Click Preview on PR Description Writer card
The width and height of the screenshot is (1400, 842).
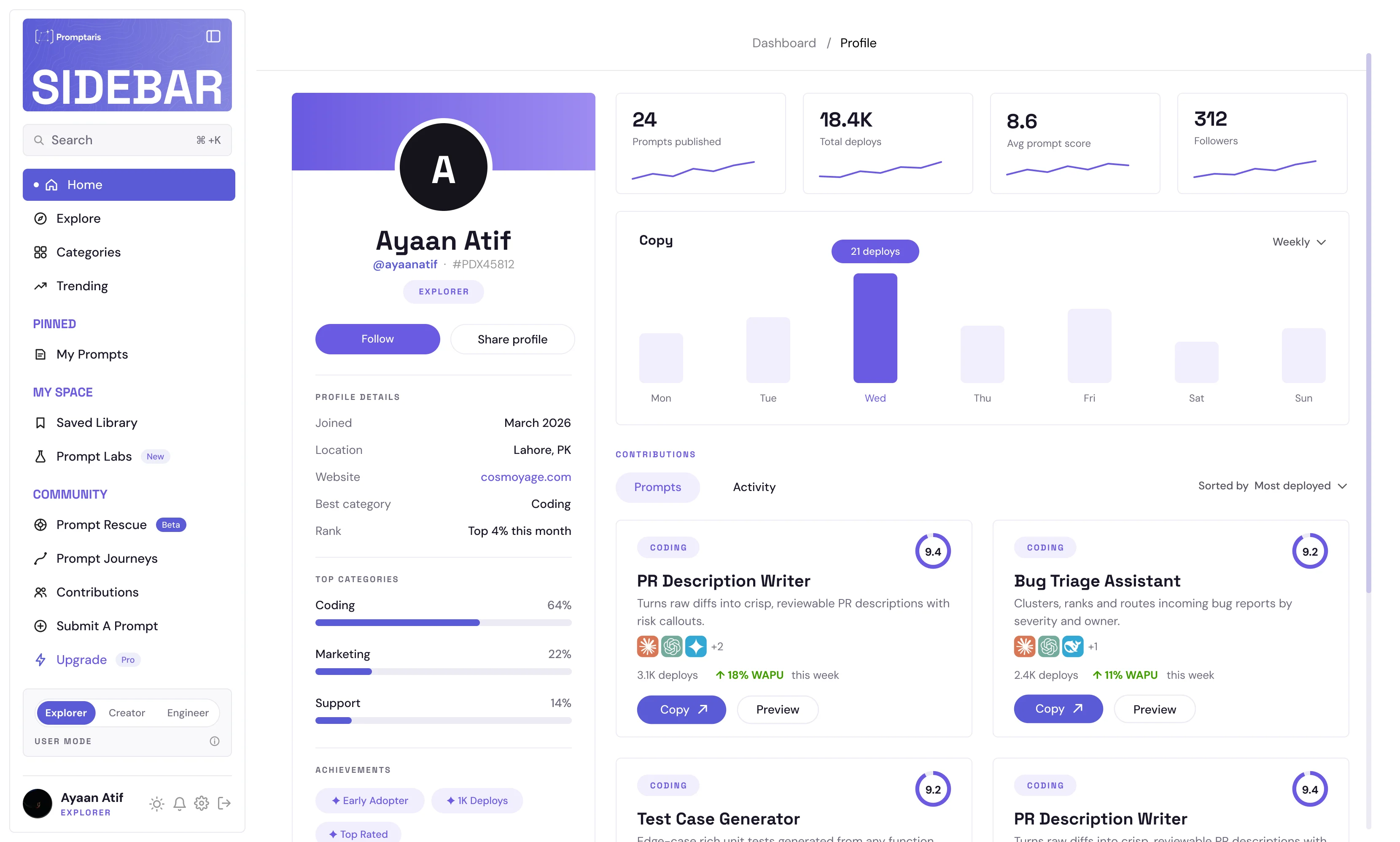pyautogui.click(x=778, y=710)
